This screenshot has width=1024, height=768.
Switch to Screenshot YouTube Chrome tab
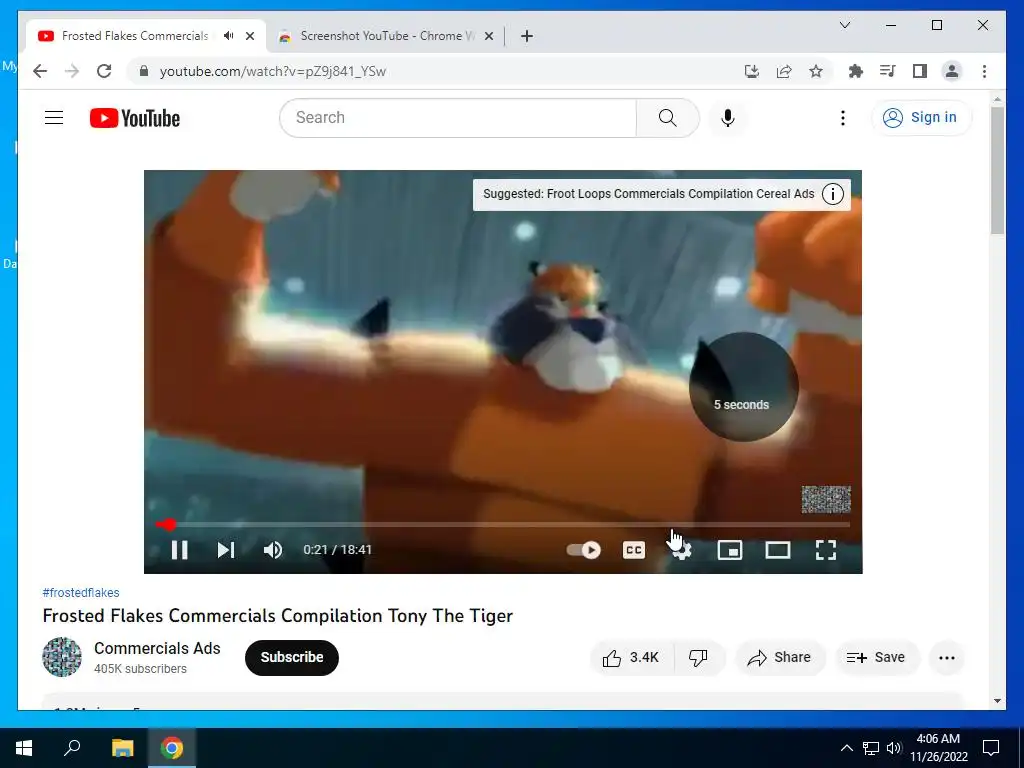pos(387,36)
